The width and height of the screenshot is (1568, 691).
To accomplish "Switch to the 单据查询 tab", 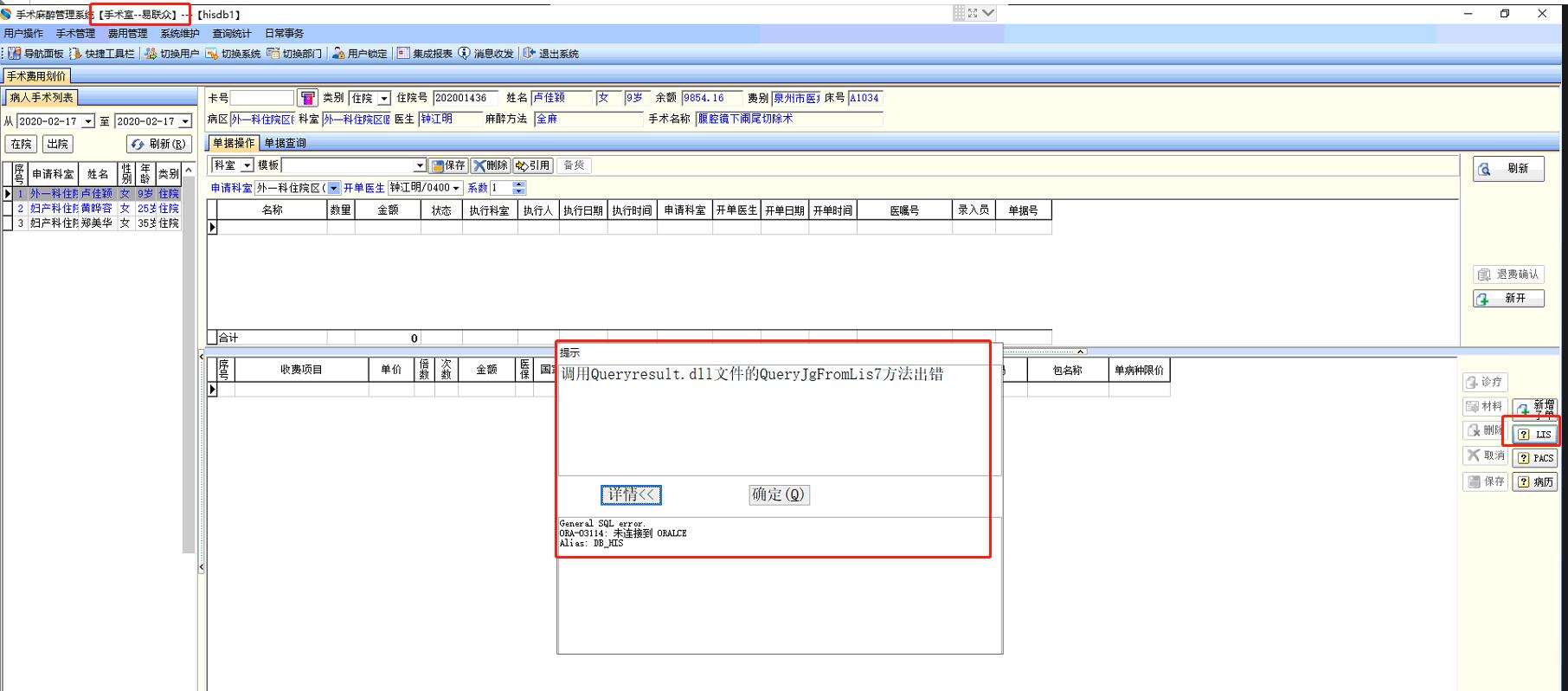I will (x=285, y=143).
